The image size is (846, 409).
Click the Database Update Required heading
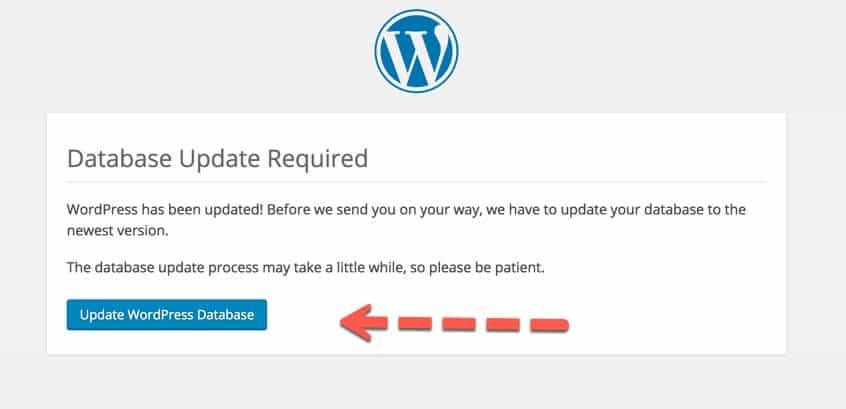coord(217,158)
